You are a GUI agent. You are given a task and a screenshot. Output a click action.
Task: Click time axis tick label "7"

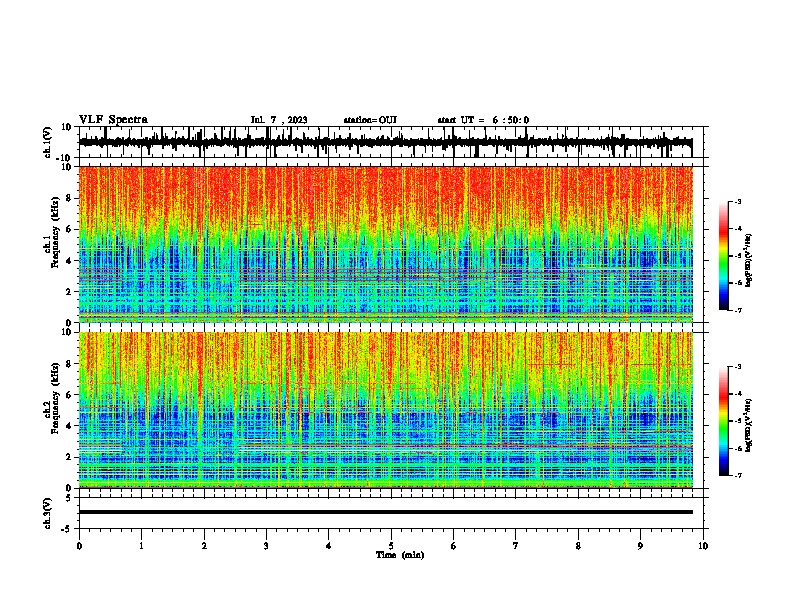(x=516, y=546)
